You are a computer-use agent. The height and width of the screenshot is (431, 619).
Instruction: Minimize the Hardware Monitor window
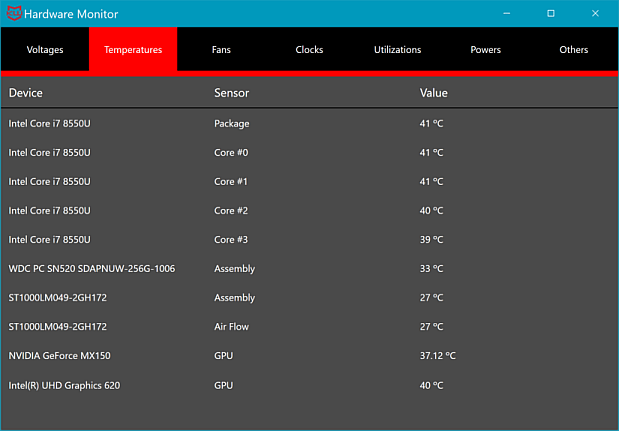pyautogui.click(x=506, y=13)
